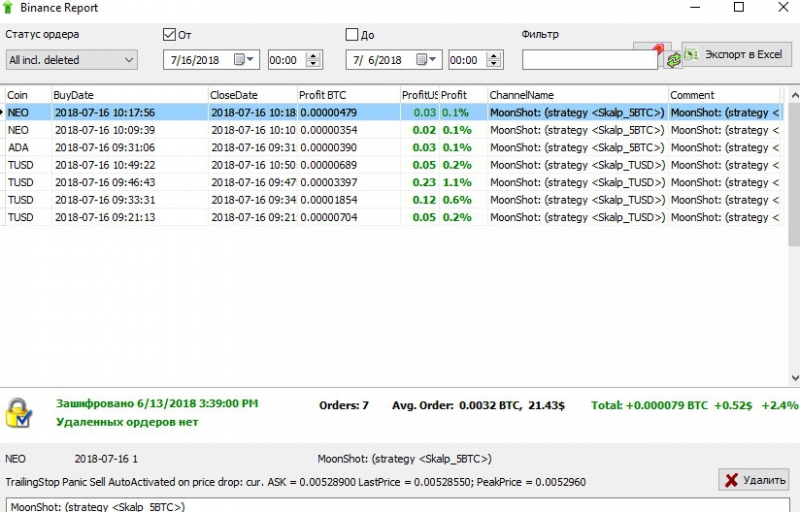
Task: Click the Удаленных ордеров нет text
Action: point(127,422)
